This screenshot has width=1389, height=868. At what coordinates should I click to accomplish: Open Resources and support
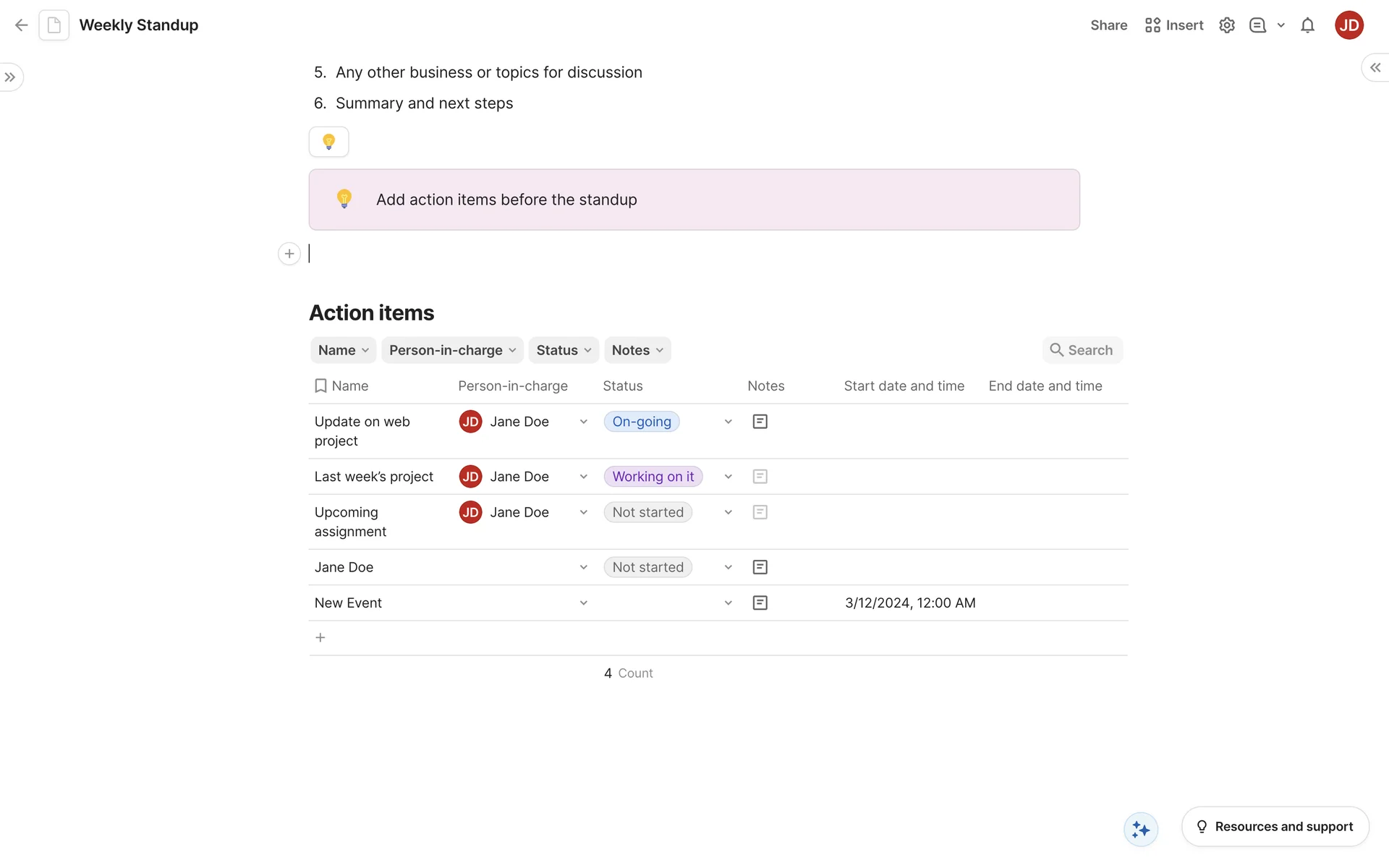[1275, 827]
